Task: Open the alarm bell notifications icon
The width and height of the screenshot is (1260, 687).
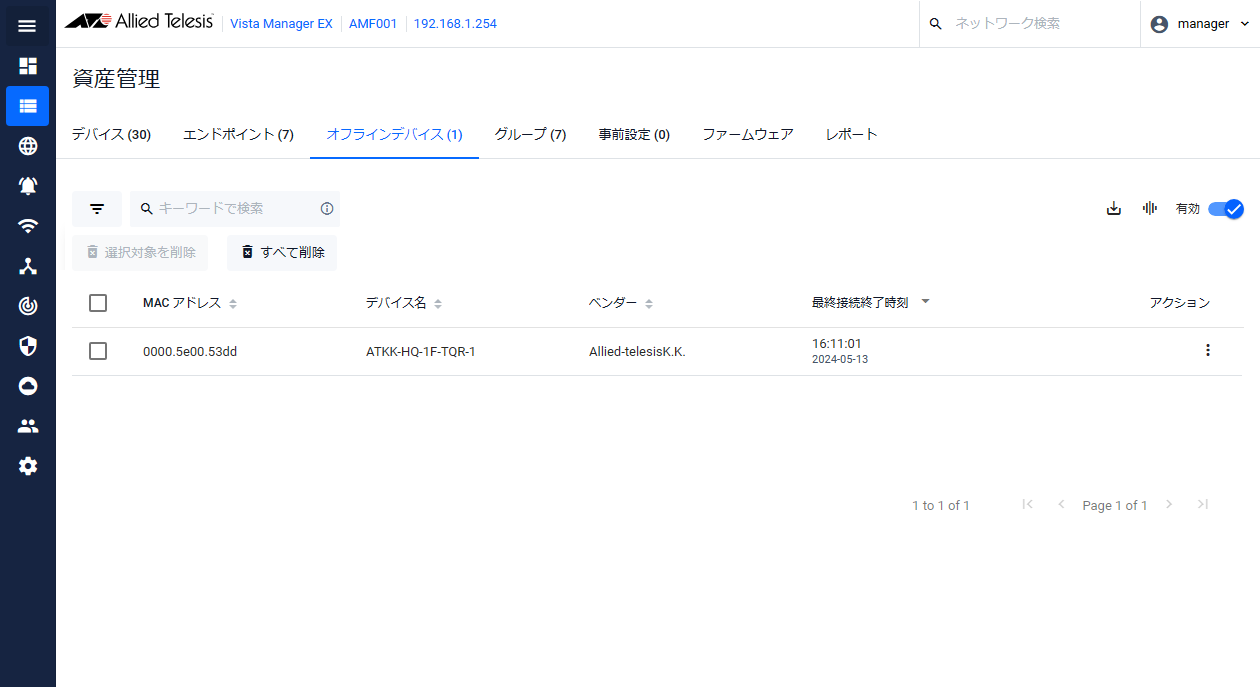Action: tap(28, 186)
